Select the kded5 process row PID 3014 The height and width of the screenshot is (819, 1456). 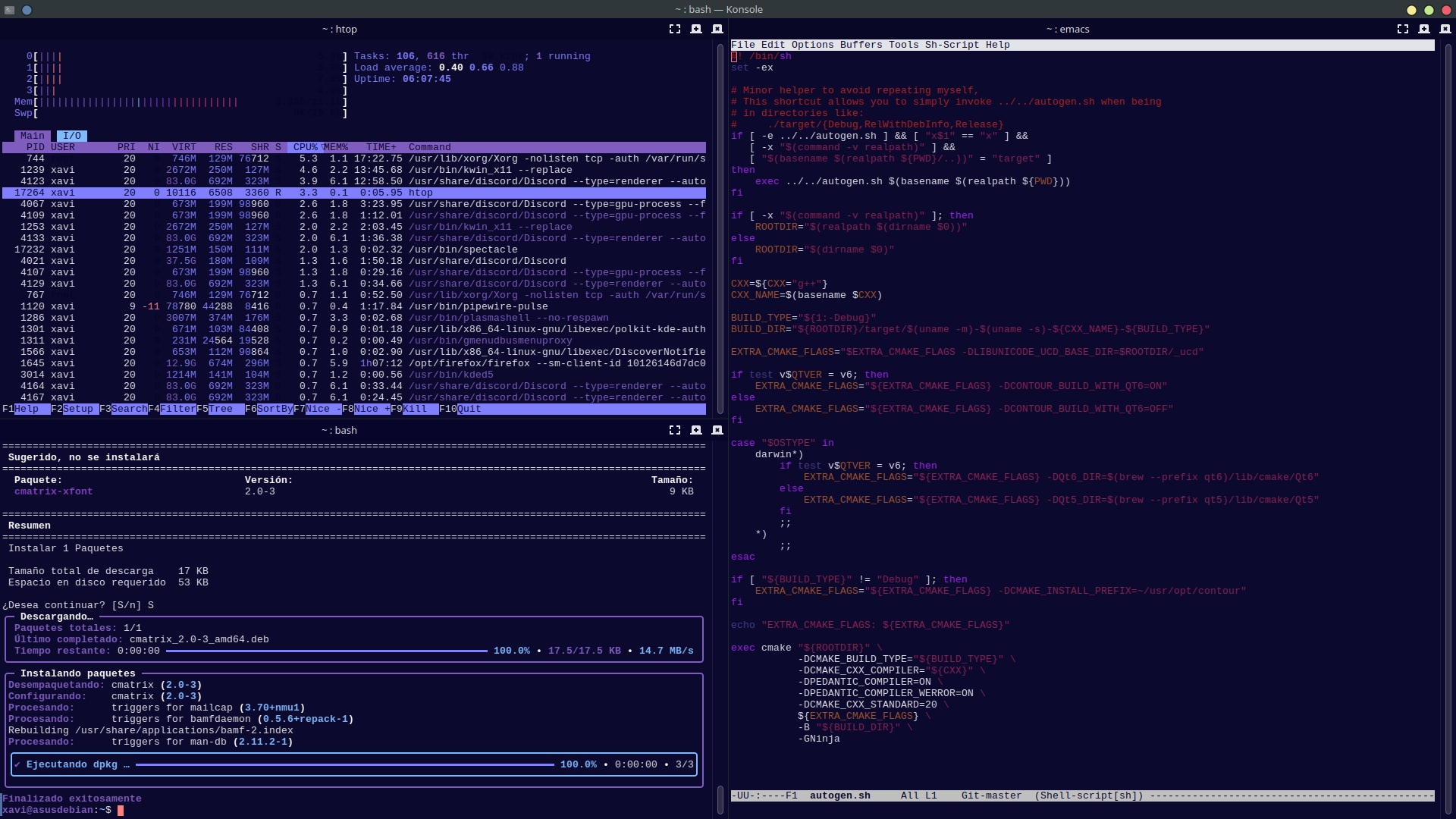[x=354, y=375]
